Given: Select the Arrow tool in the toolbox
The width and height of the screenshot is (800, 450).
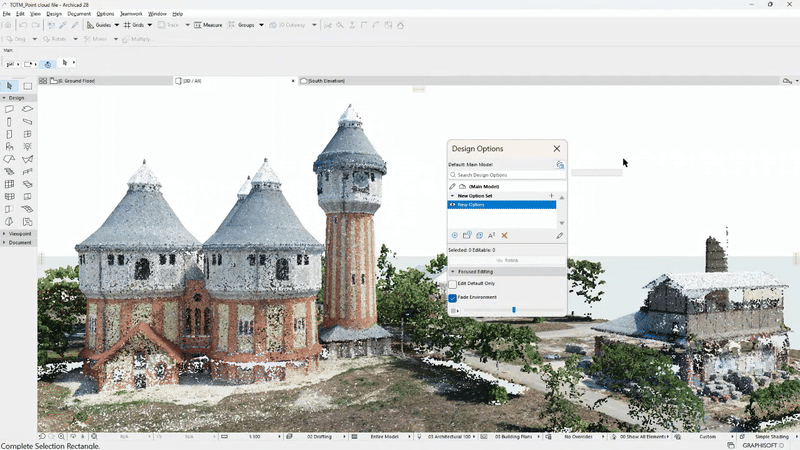Looking at the screenshot, I should pos(10,86).
